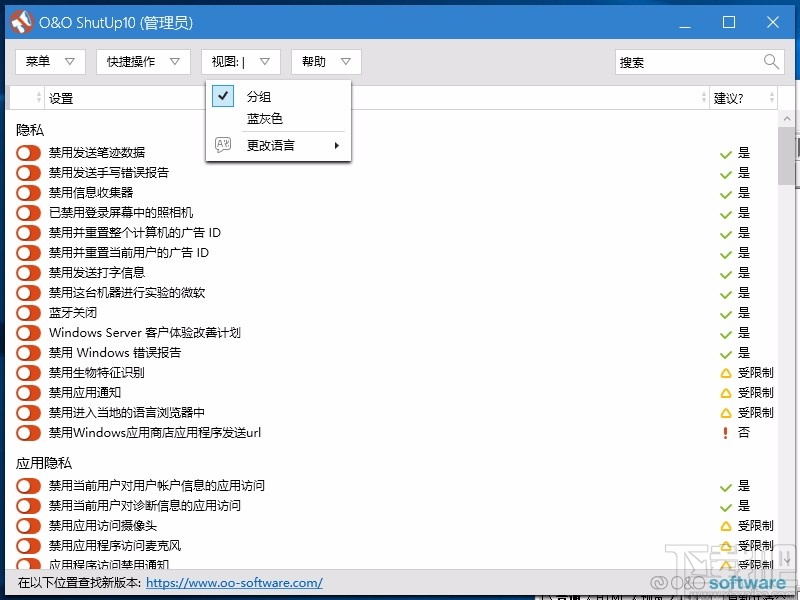Toggle 禁用应用访问摄像头 switch
The width and height of the screenshot is (800, 600).
[x=28, y=526]
